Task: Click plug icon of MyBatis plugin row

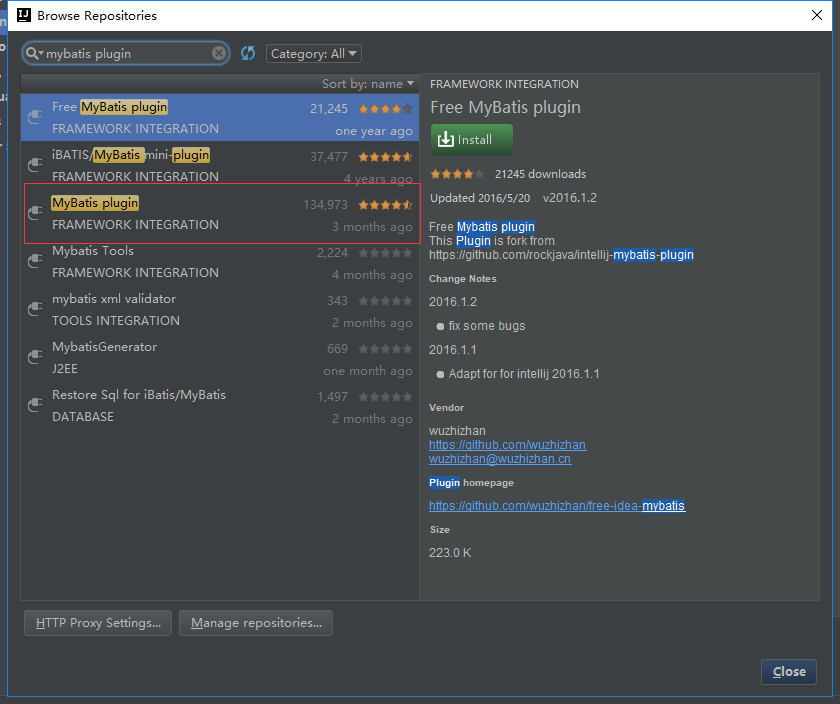Action: (x=35, y=213)
